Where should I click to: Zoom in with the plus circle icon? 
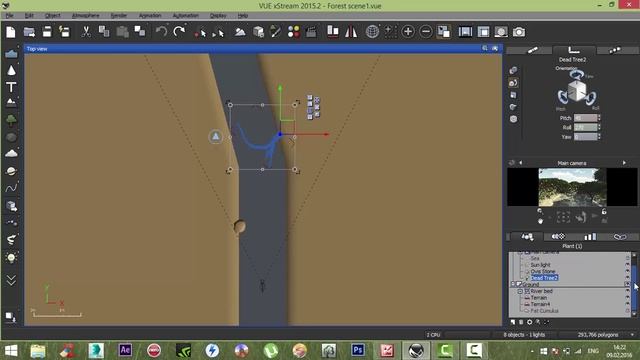pos(408,32)
